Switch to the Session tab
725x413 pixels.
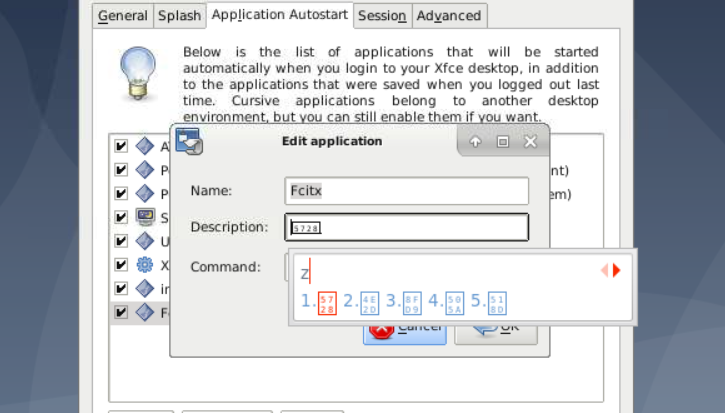pos(382,16)
